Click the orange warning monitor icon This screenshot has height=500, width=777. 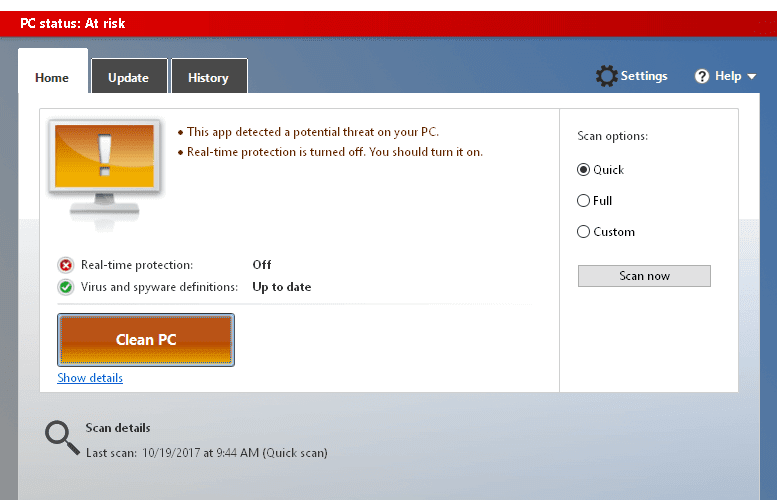pyautogui.click(x=105, y=174)
